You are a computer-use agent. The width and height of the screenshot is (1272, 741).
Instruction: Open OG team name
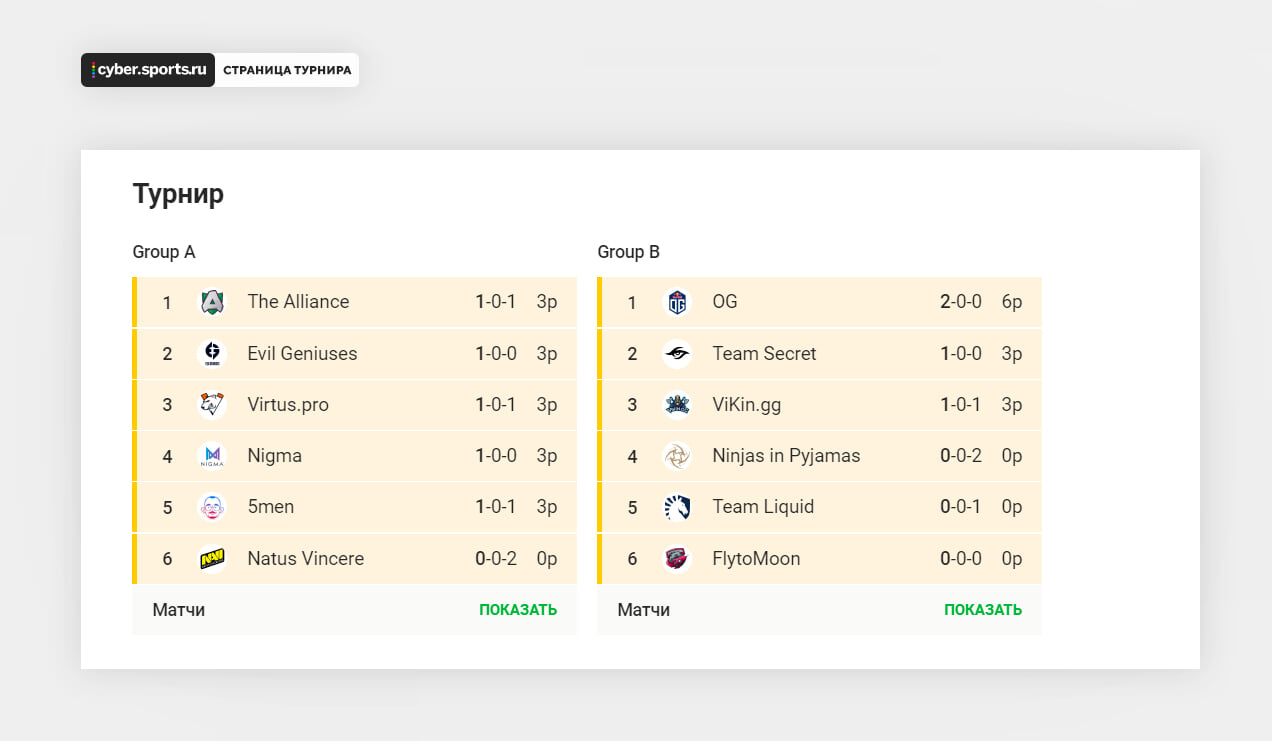725,302
